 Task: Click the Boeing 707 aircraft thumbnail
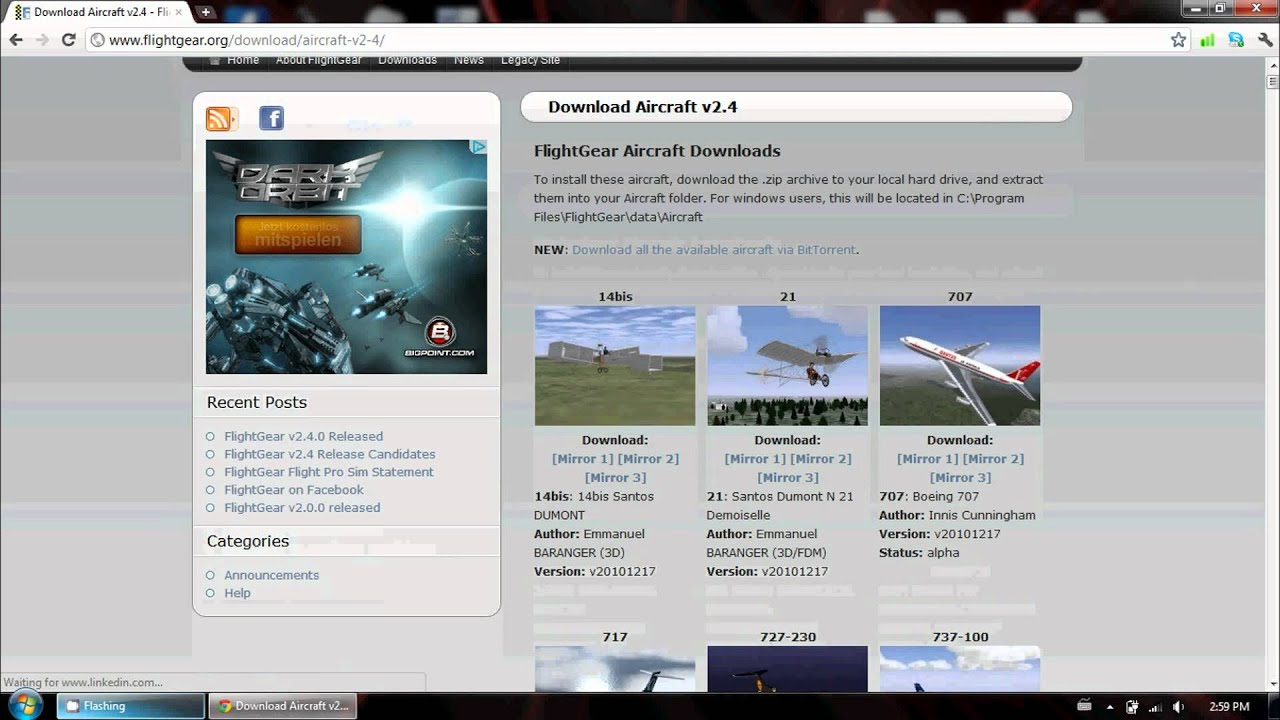tap(960, 366)
